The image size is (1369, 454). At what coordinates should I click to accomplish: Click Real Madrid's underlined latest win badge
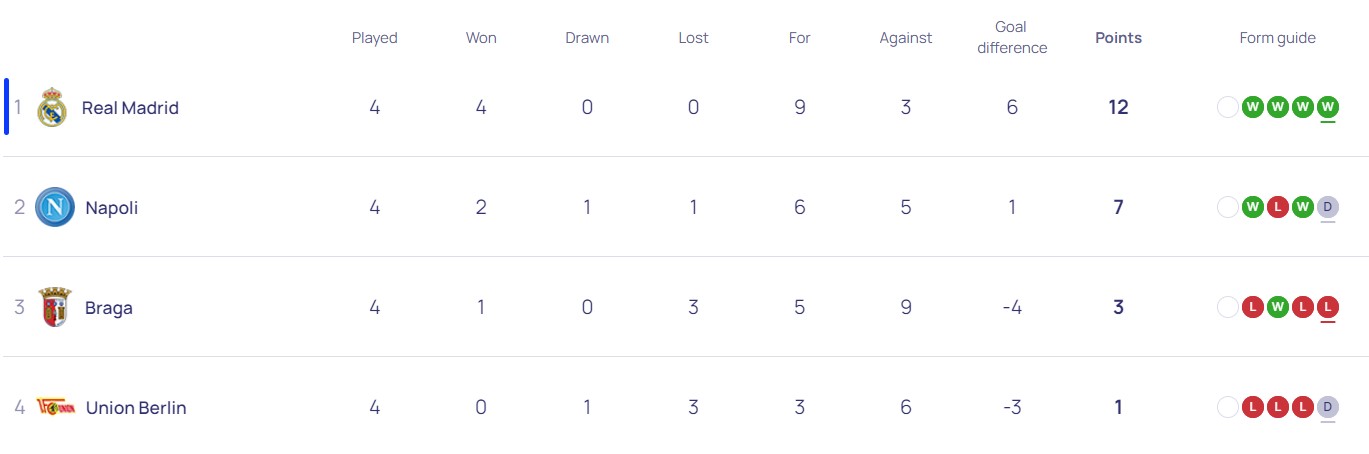coord(1328,107)
